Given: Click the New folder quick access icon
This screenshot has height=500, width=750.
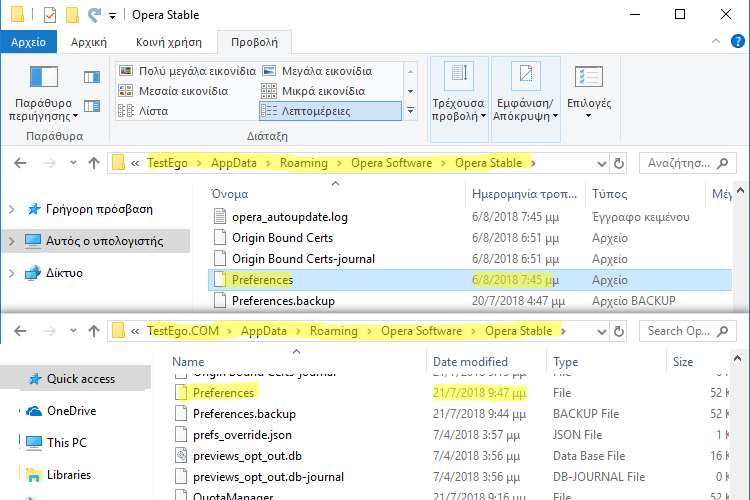Looking at the screenshot, I should tap(72, 15).
